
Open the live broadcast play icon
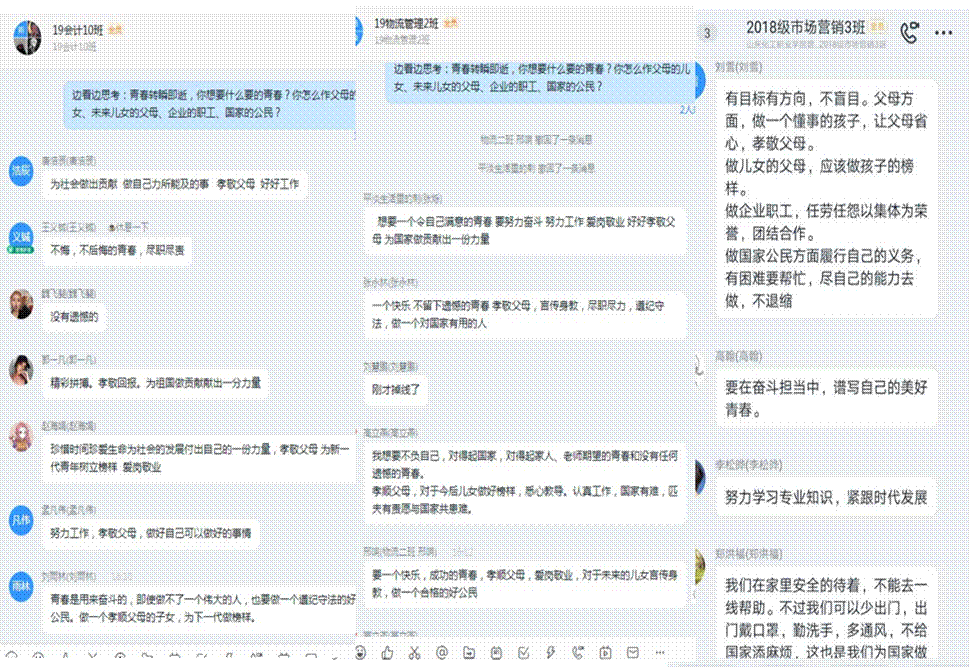point(605,653)
